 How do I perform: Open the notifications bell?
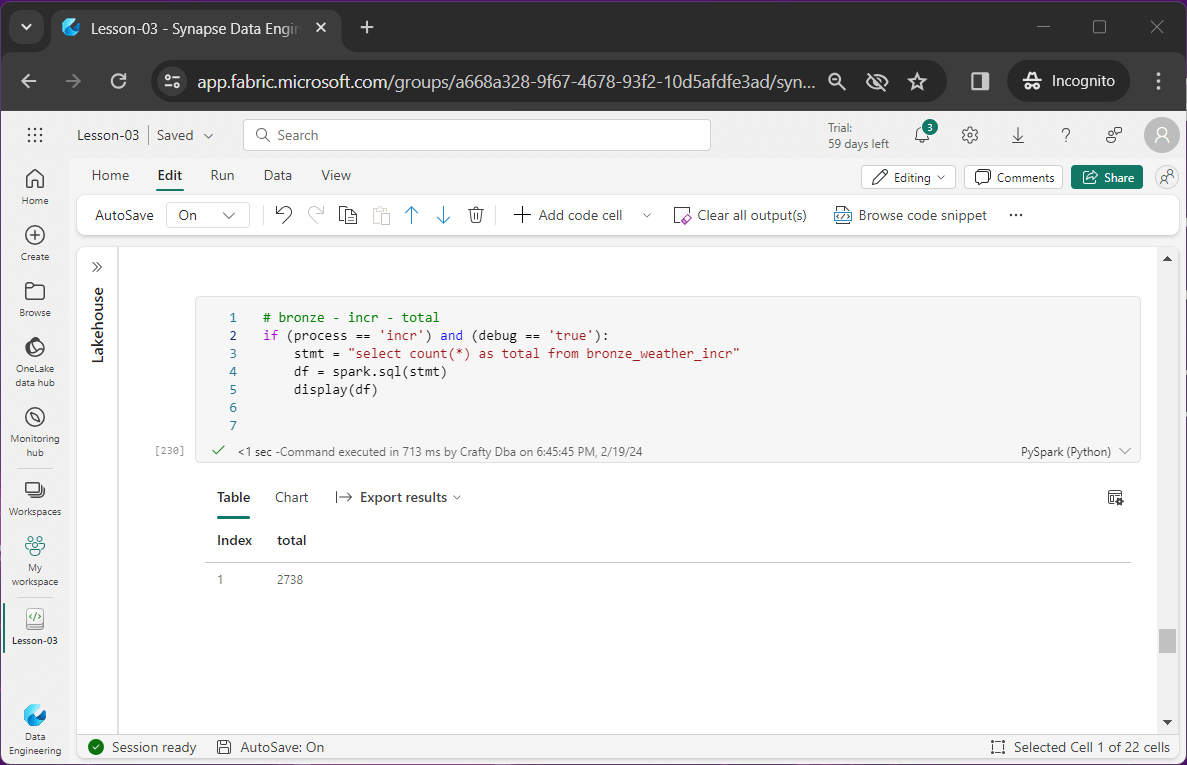922,135
